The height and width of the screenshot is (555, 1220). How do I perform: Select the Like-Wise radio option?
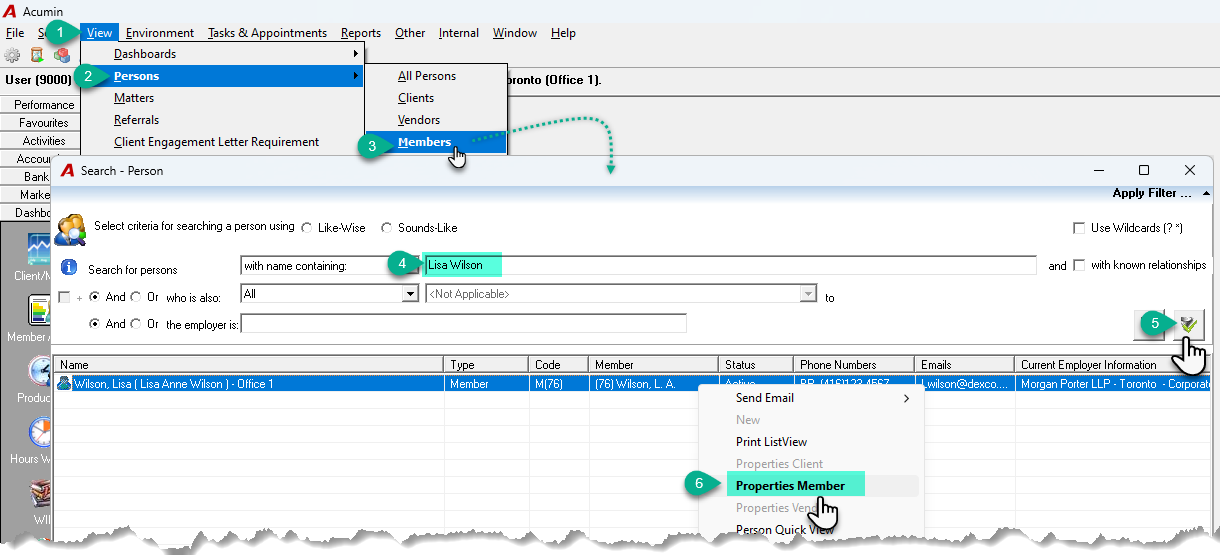click(306, 228)
